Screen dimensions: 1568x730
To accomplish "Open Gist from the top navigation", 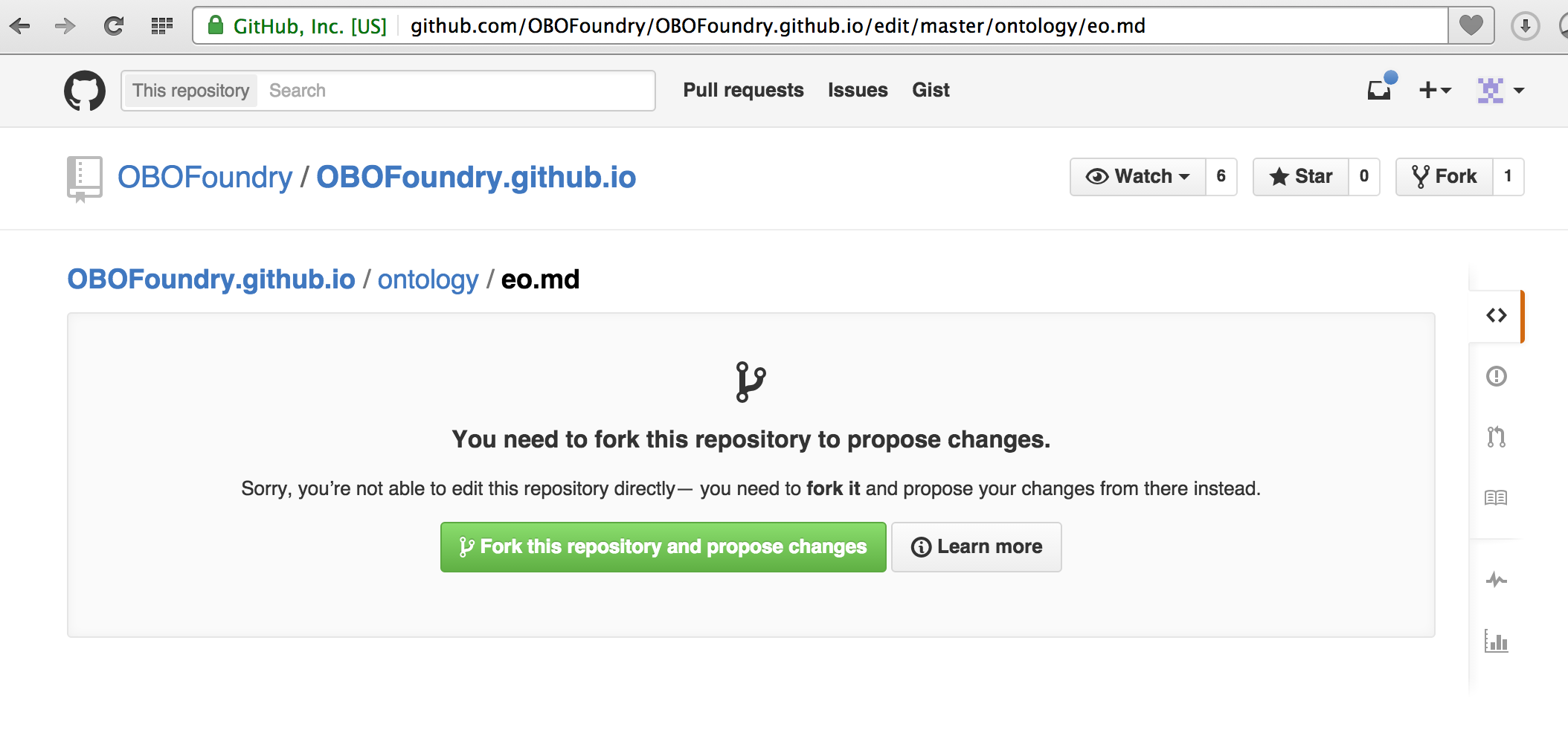I will coord(931,91).
